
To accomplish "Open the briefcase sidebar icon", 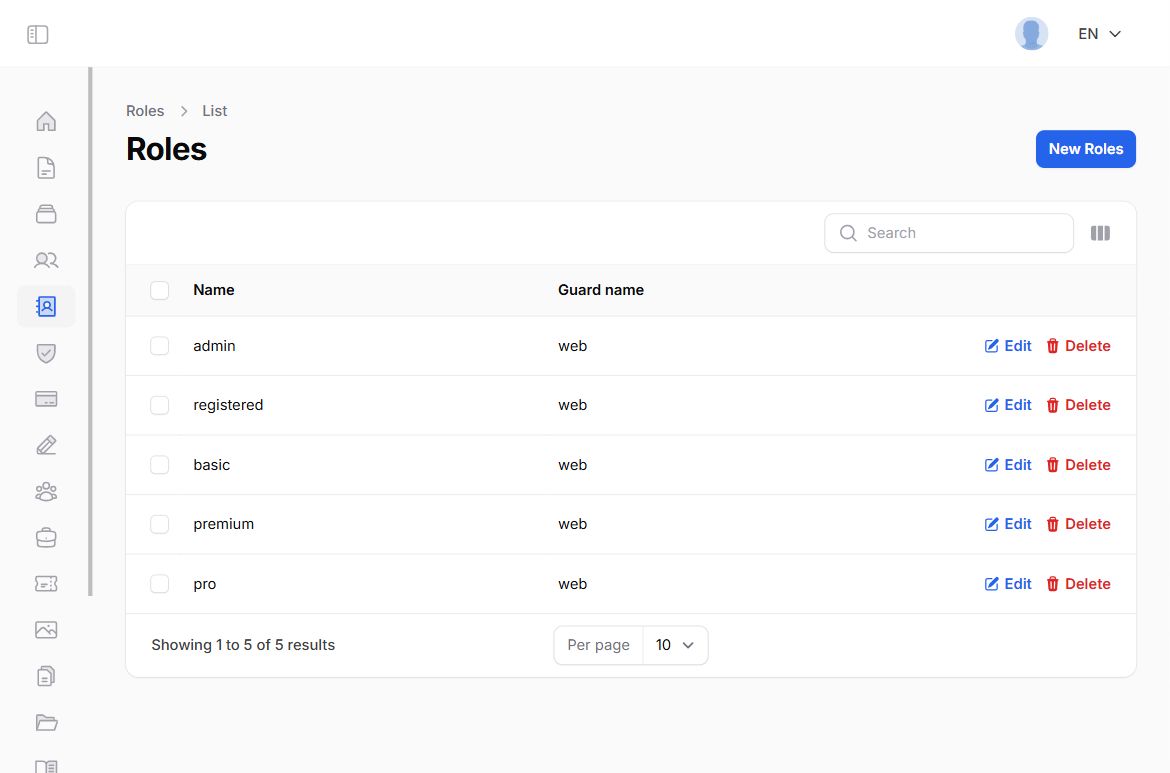I will click(46, 538).
